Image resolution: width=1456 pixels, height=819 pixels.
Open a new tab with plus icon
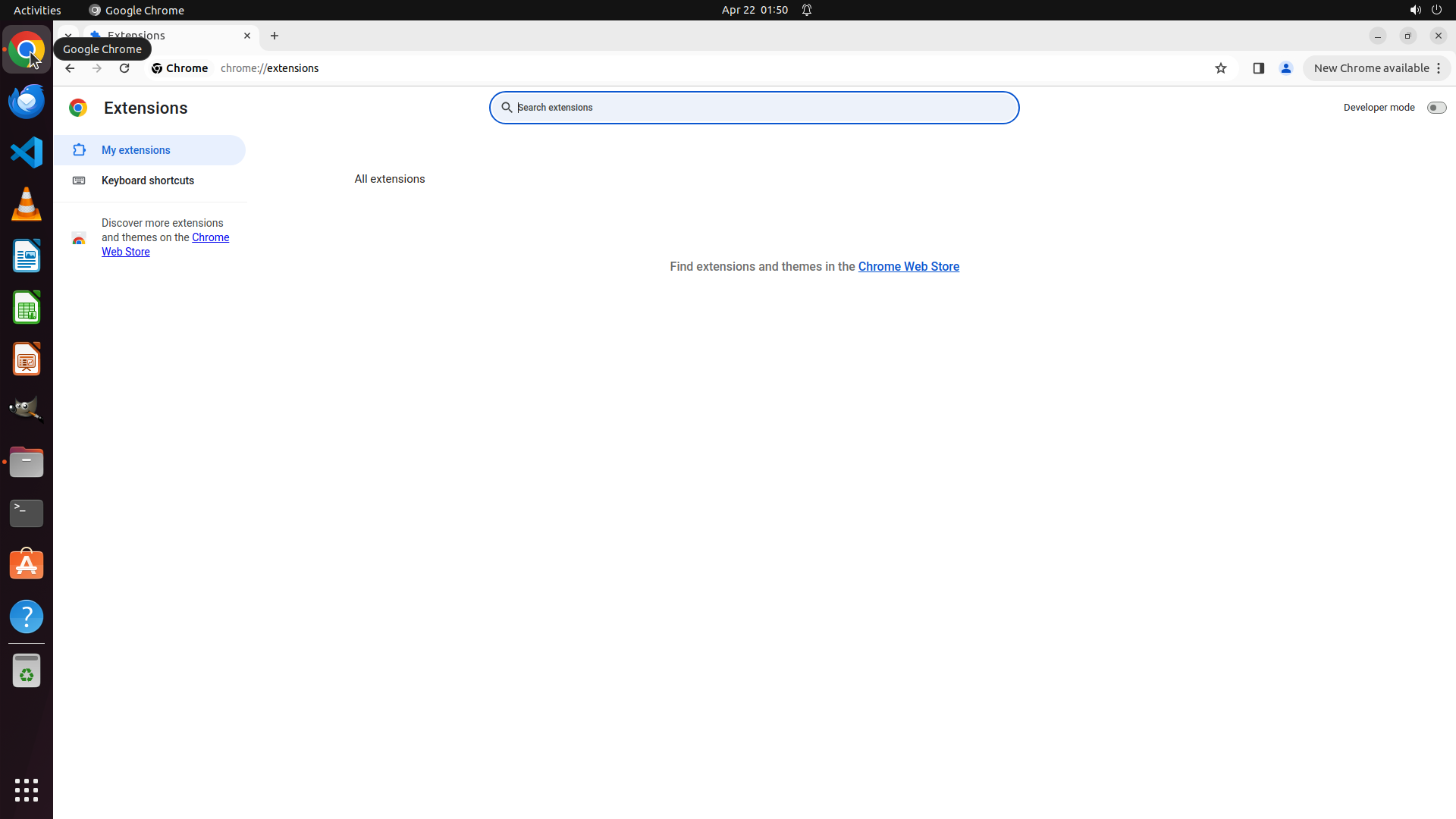275,36
